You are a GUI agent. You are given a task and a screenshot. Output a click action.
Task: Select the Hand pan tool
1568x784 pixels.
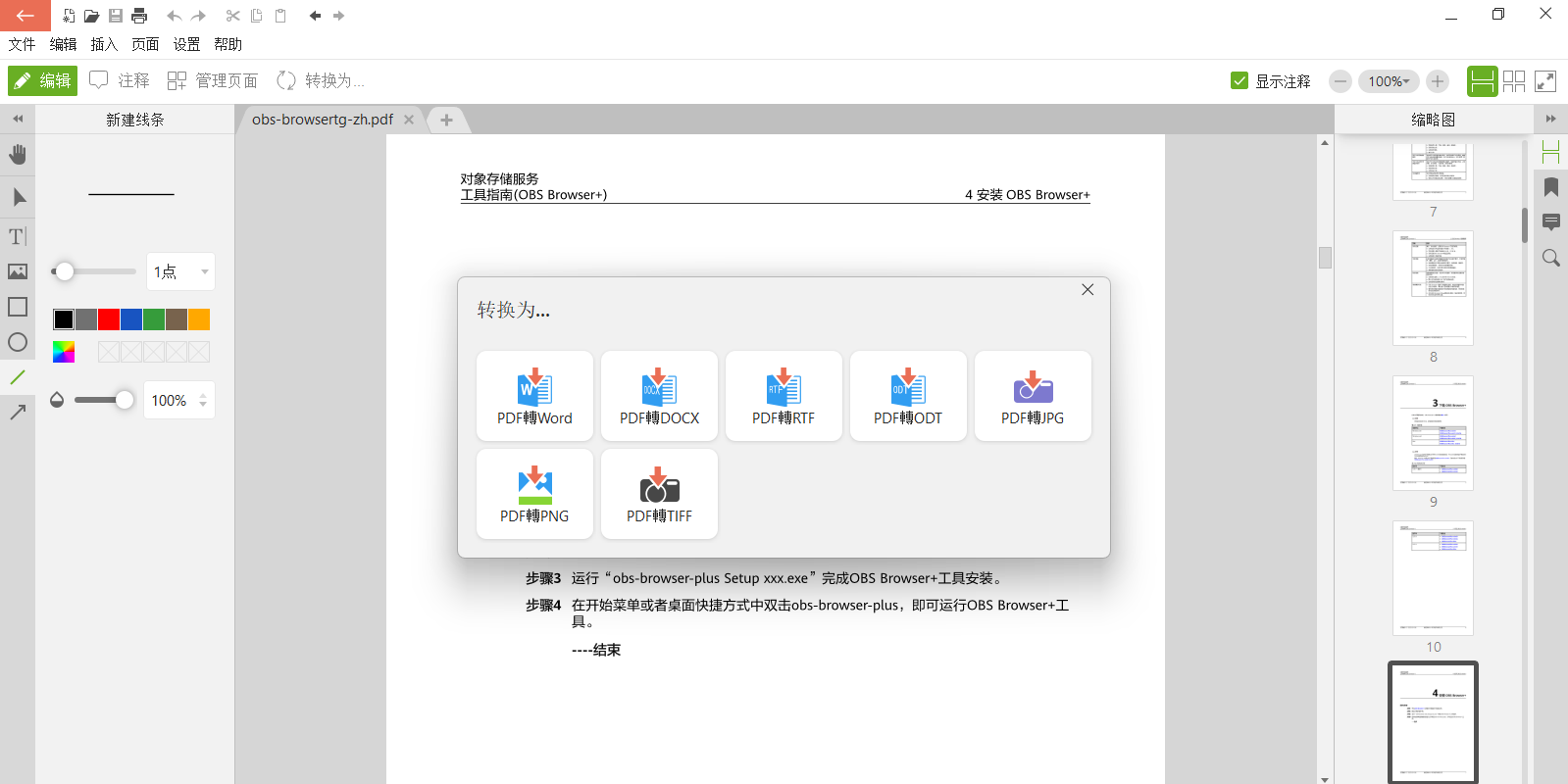tap(18, 155)
